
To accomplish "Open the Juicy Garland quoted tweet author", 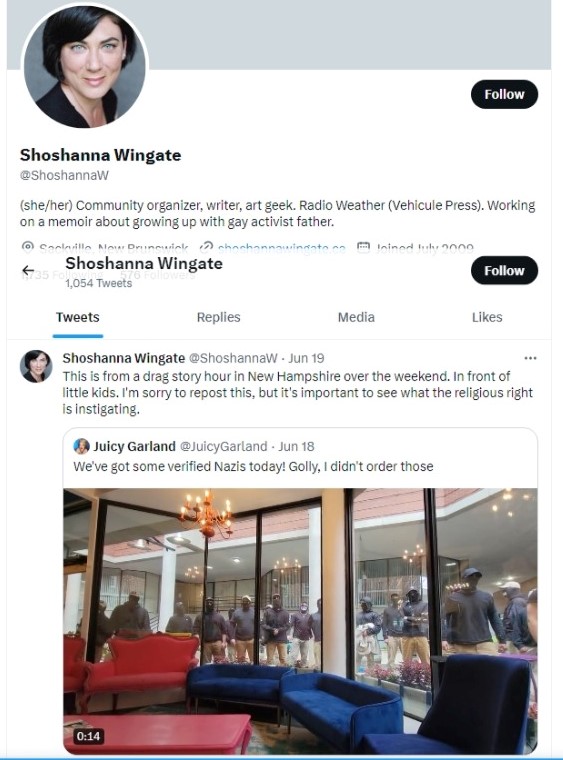I will (134, 446).
